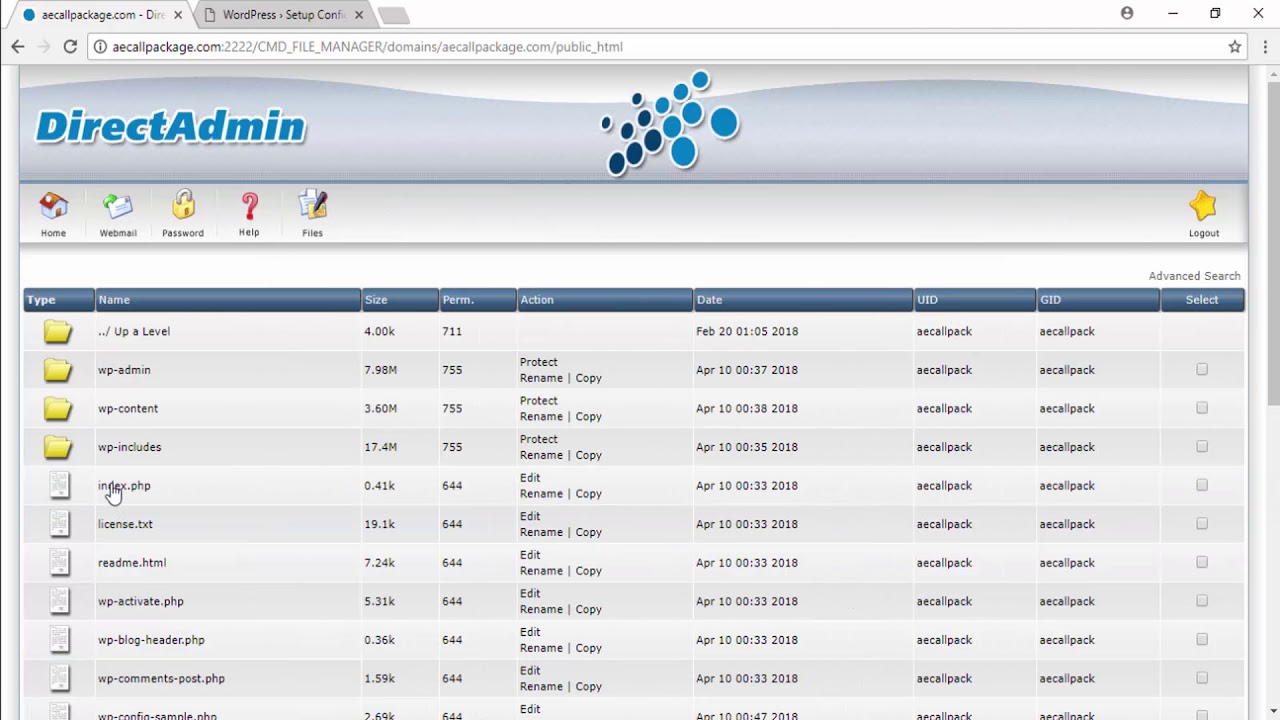Click the license.txt file icon
1280x720 pixels.
[60, 524]
